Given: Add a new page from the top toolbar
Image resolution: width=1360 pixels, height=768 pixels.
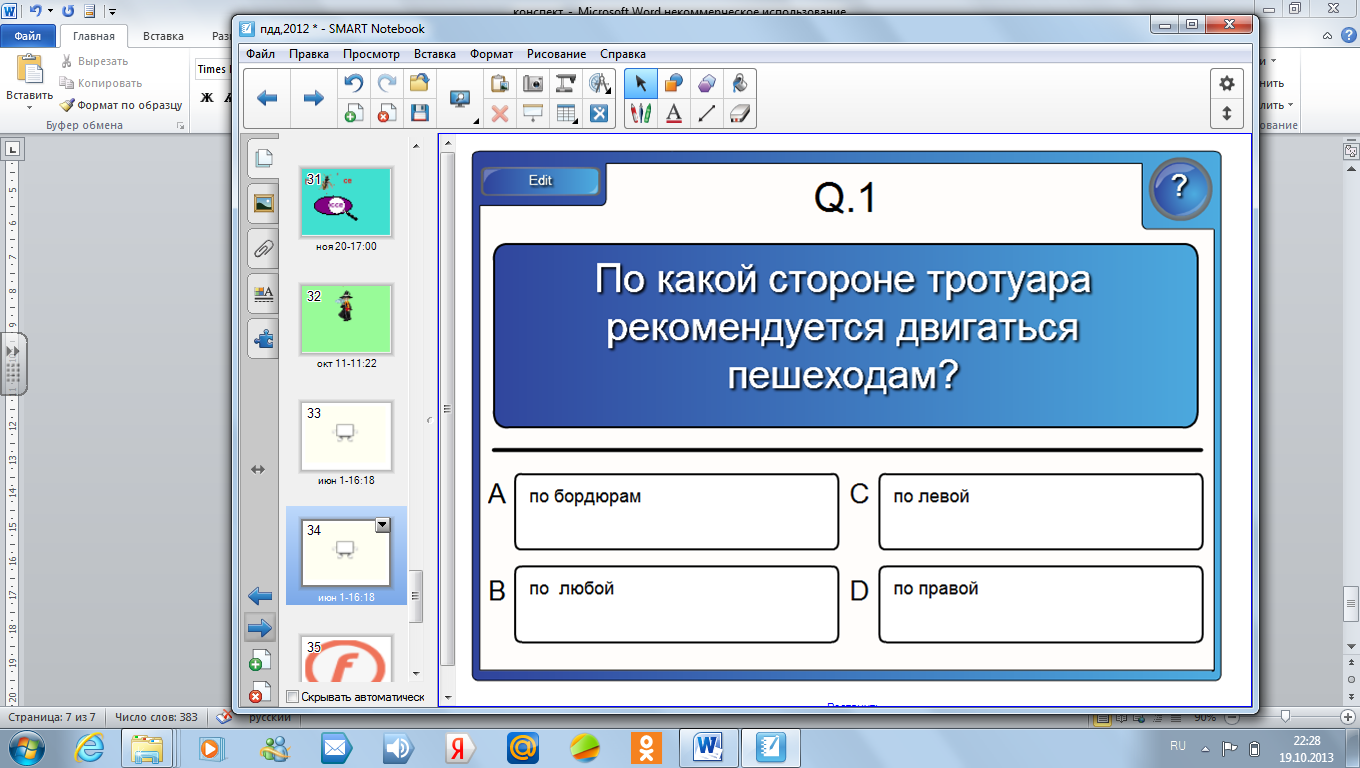Looking at the screenshot, I should point(353,113).
